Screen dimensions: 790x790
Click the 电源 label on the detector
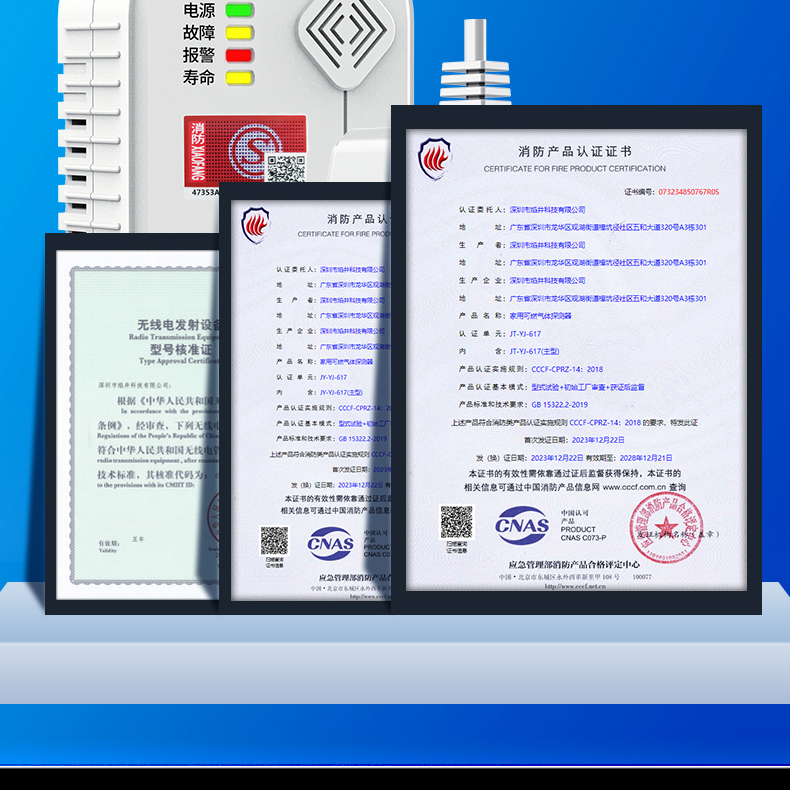(x=199, y=10)
